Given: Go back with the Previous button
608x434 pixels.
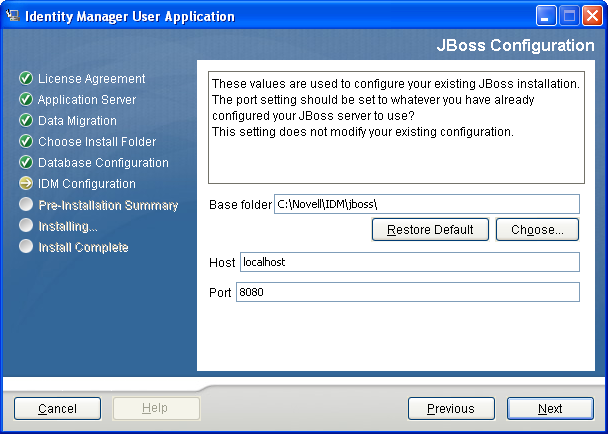Looking at the screenshot, I should [451, 408].
